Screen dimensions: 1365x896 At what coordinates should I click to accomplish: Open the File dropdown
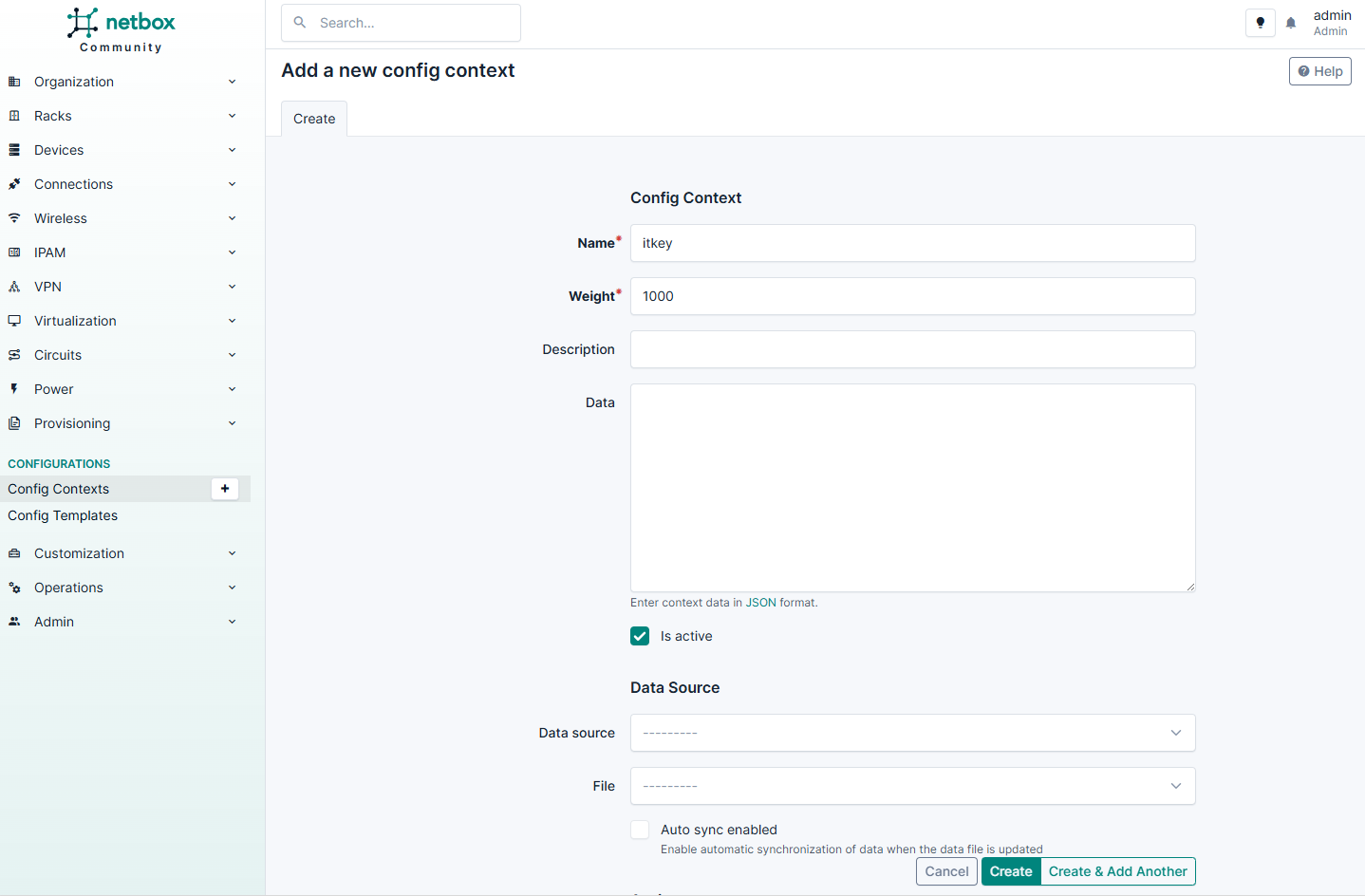click(x=912, y=786)
